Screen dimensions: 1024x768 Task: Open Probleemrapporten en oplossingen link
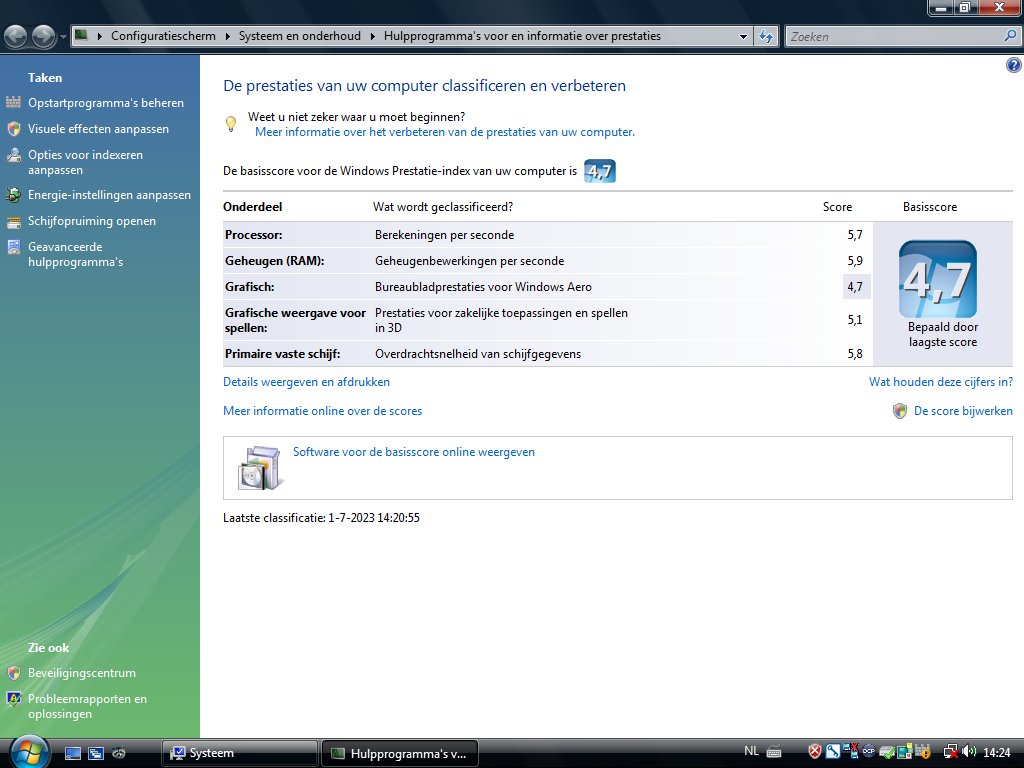[88, 706]
